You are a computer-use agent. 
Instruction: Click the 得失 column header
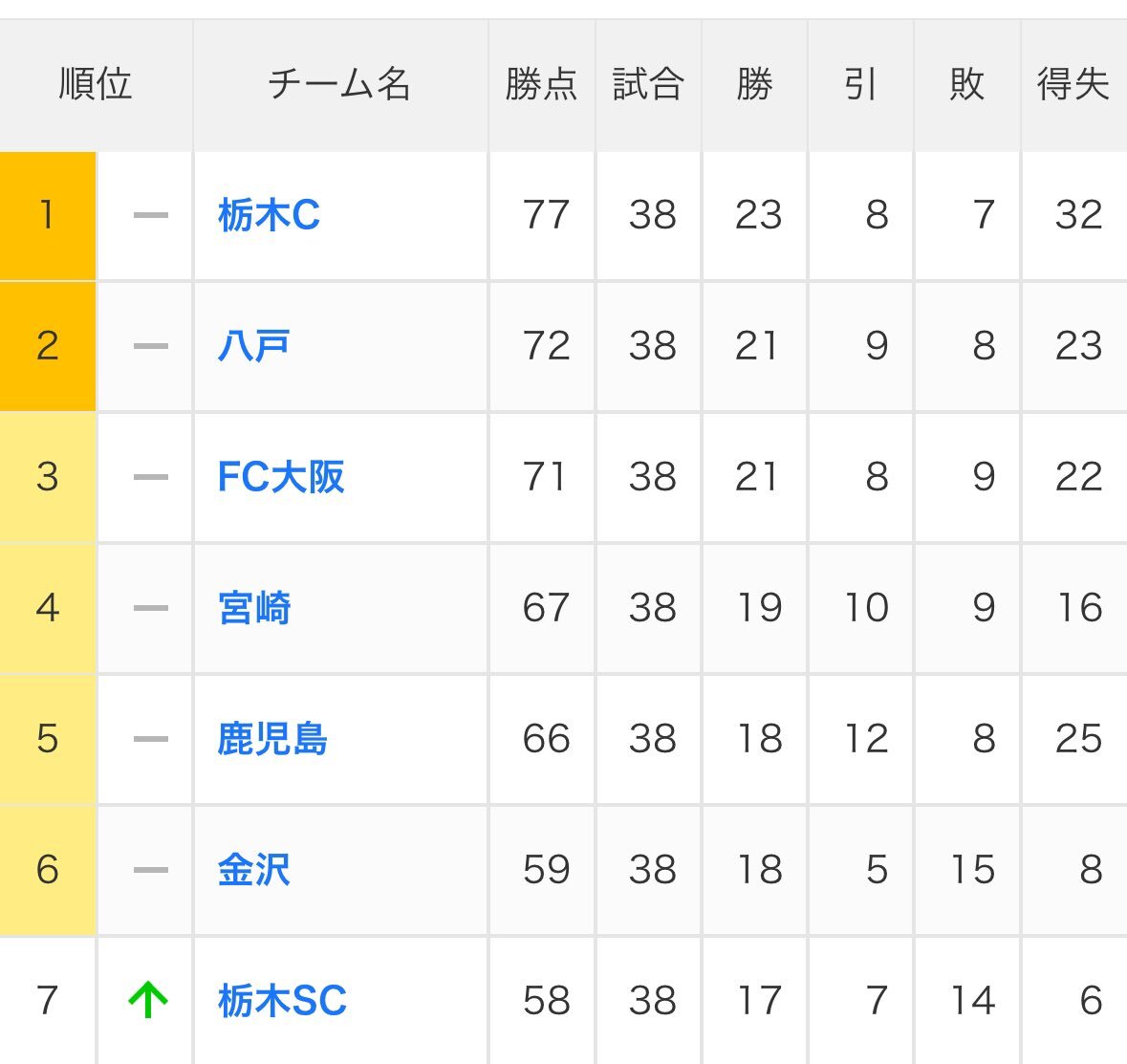[1073, 85]
